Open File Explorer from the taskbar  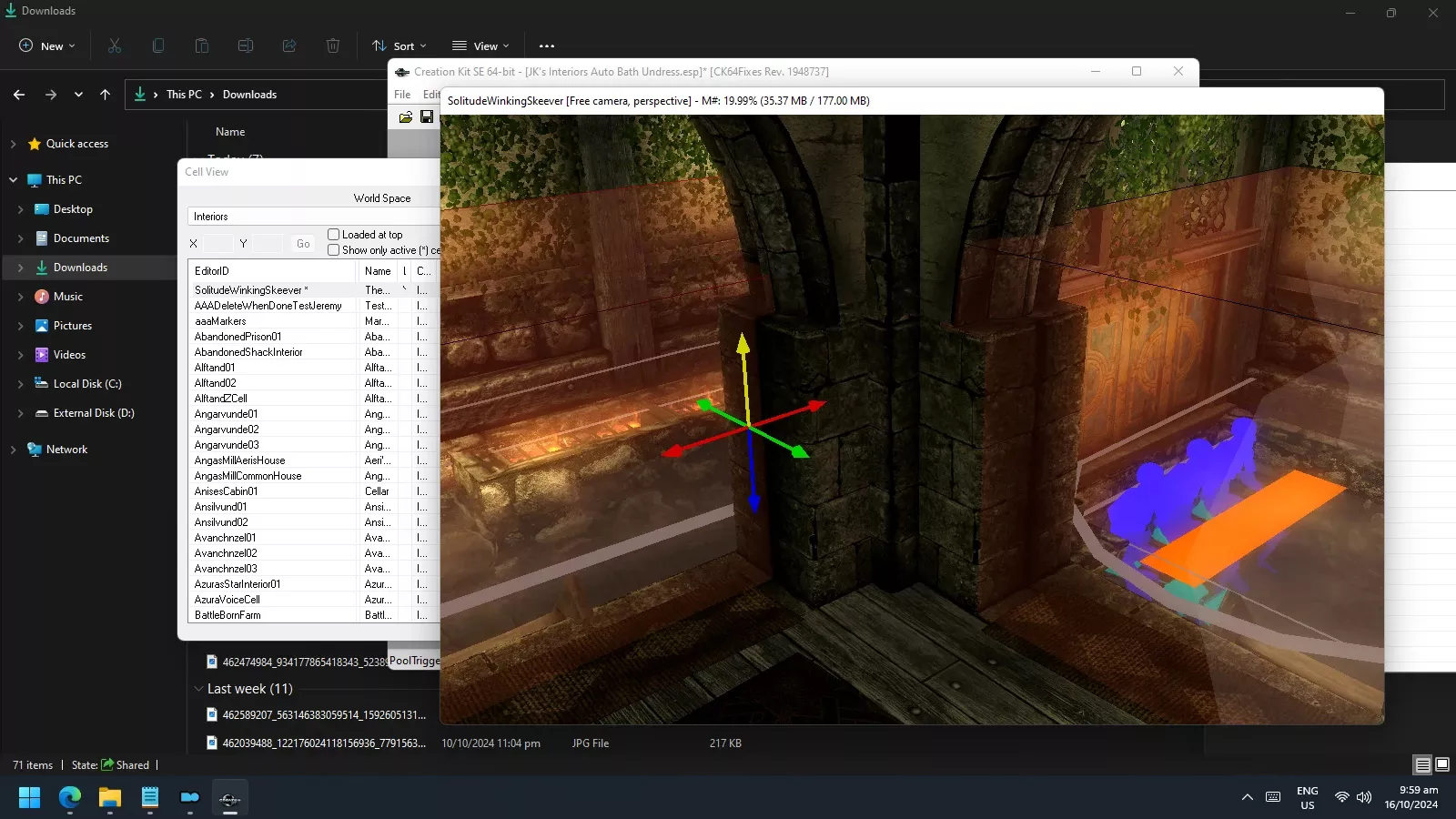point(110,798)
